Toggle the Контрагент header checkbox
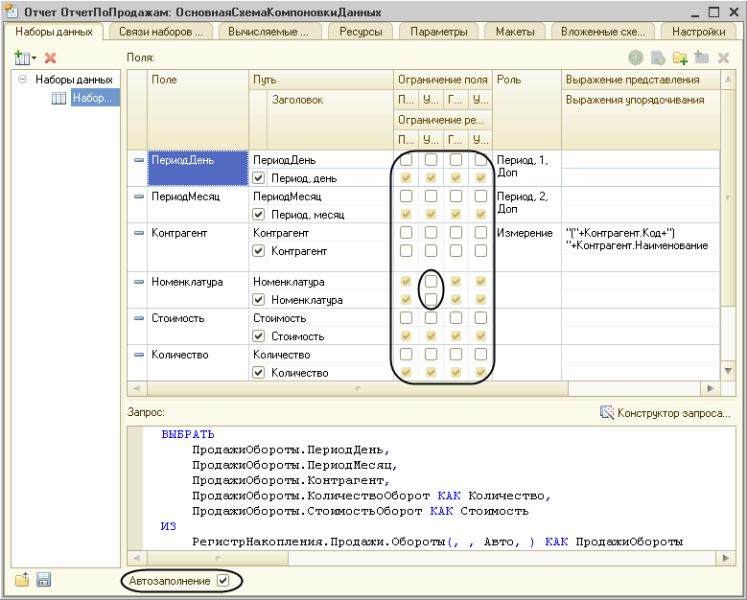Image resolution: width=747 pixels, height=600 pixels. 259,251
